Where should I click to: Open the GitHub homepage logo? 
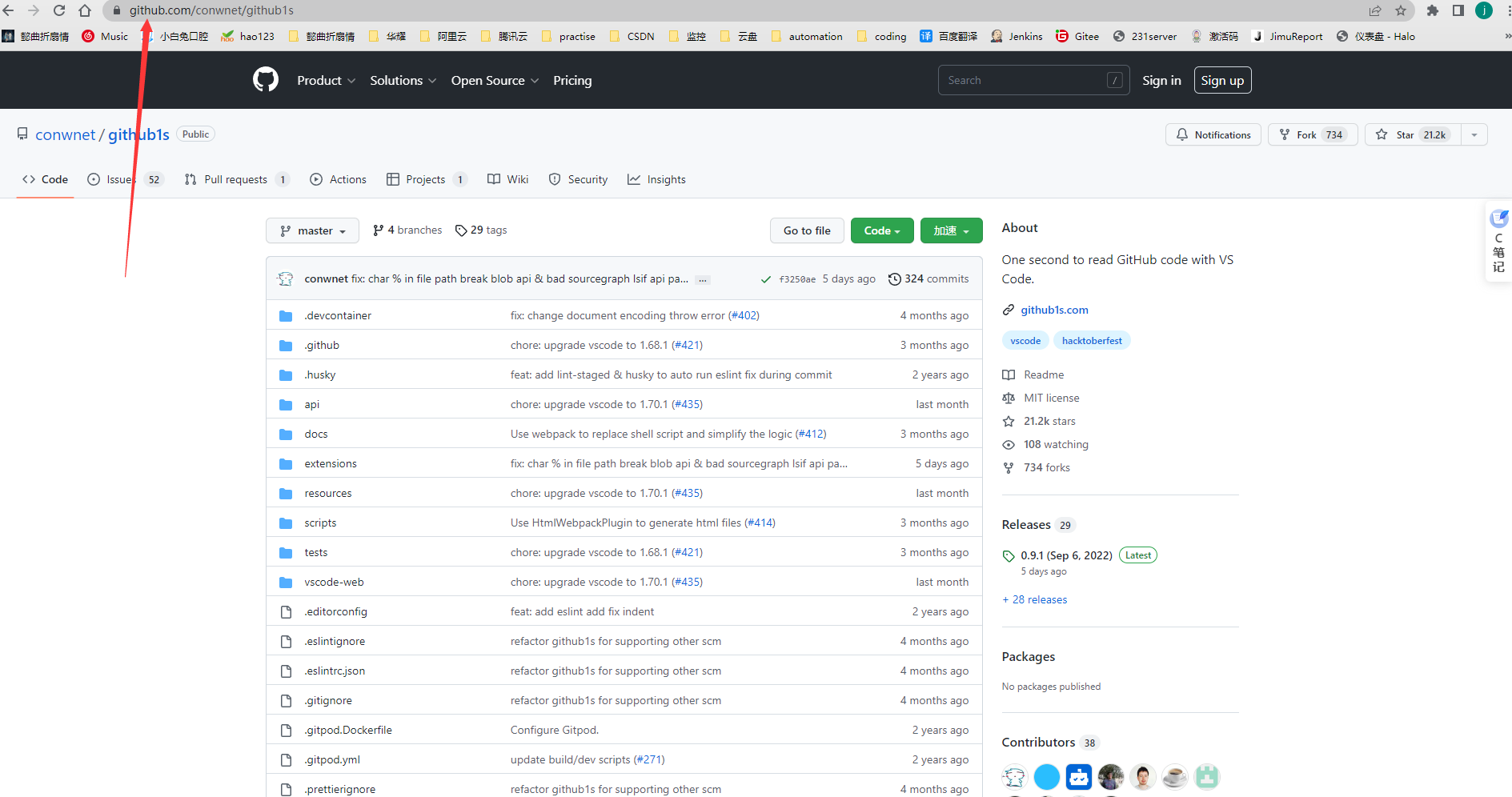265,79
